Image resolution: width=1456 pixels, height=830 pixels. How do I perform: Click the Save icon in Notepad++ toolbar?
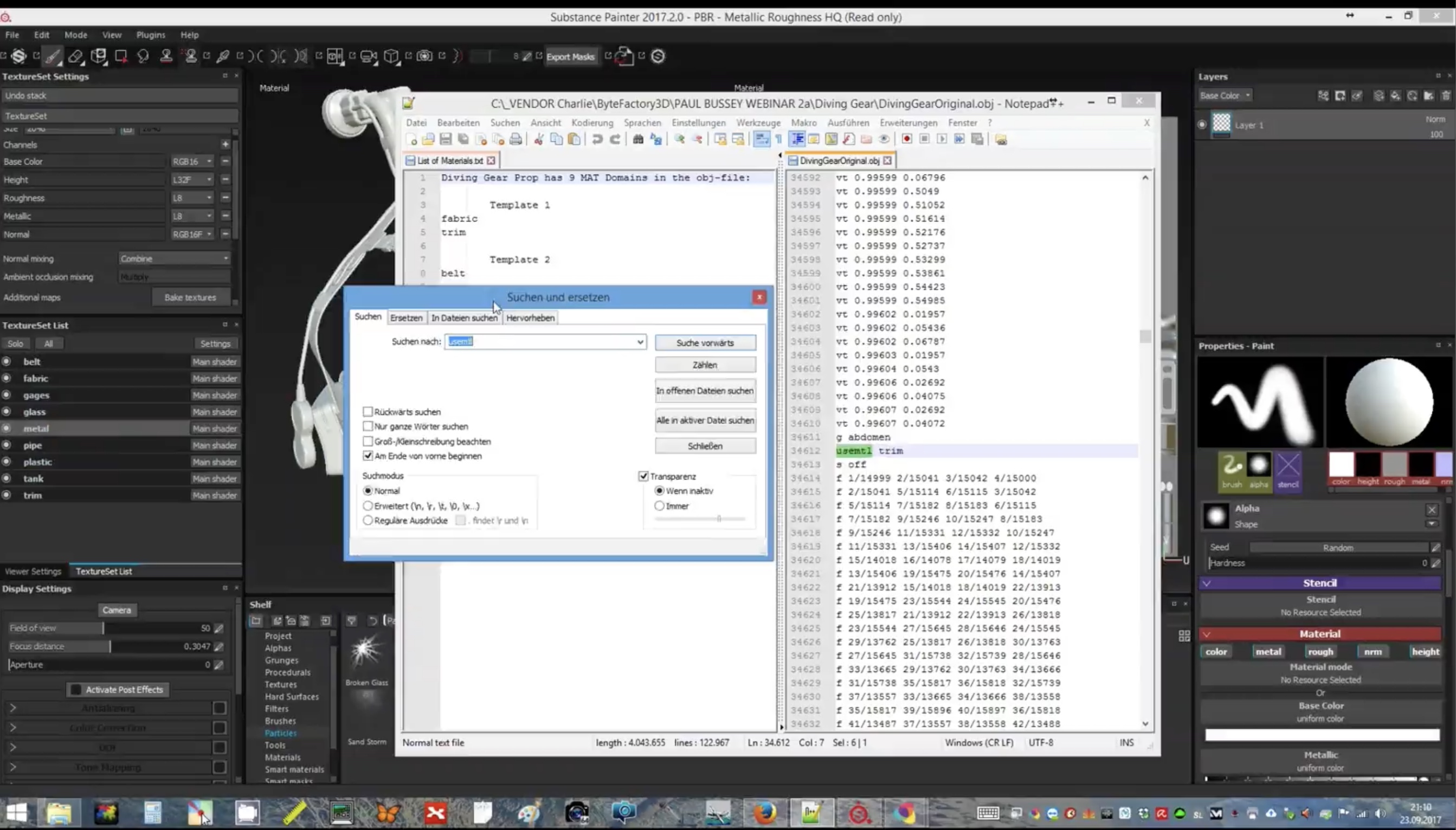click(446, 139)
